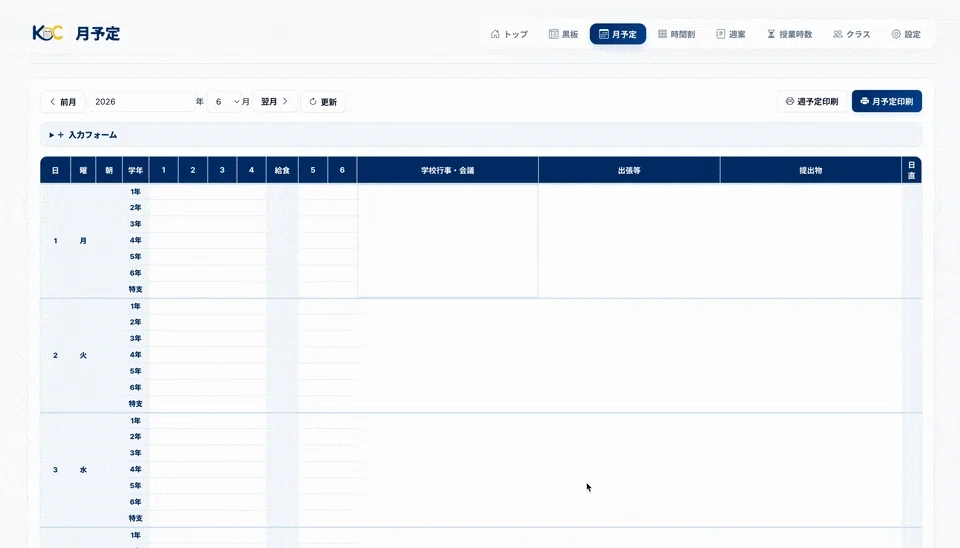Viewport: 960px width, 548px height.
Task: Click day 2 火 weekday cell
Action: point(83,355)
